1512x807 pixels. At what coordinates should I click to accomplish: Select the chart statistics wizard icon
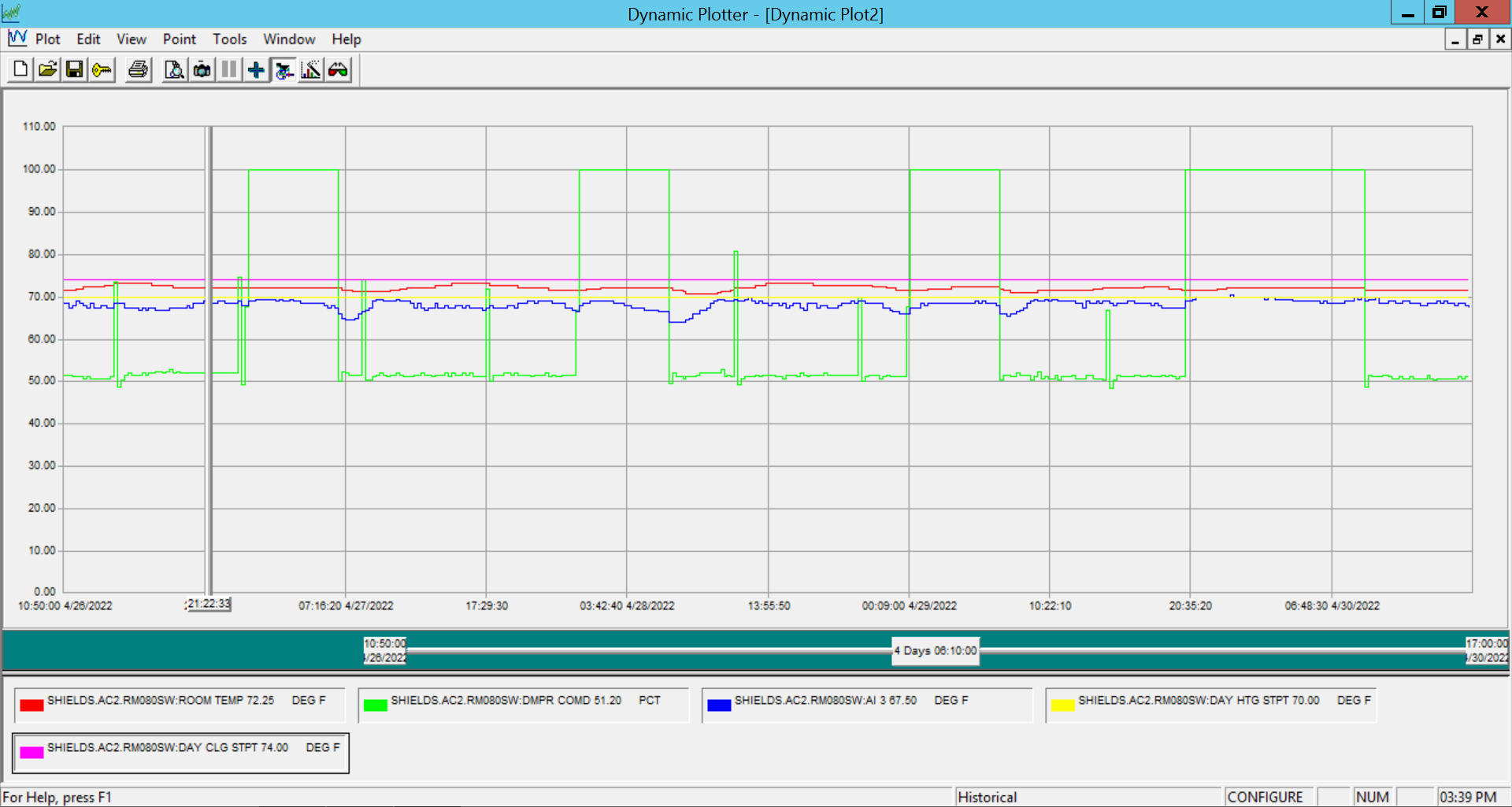click(x=310, y=69)
